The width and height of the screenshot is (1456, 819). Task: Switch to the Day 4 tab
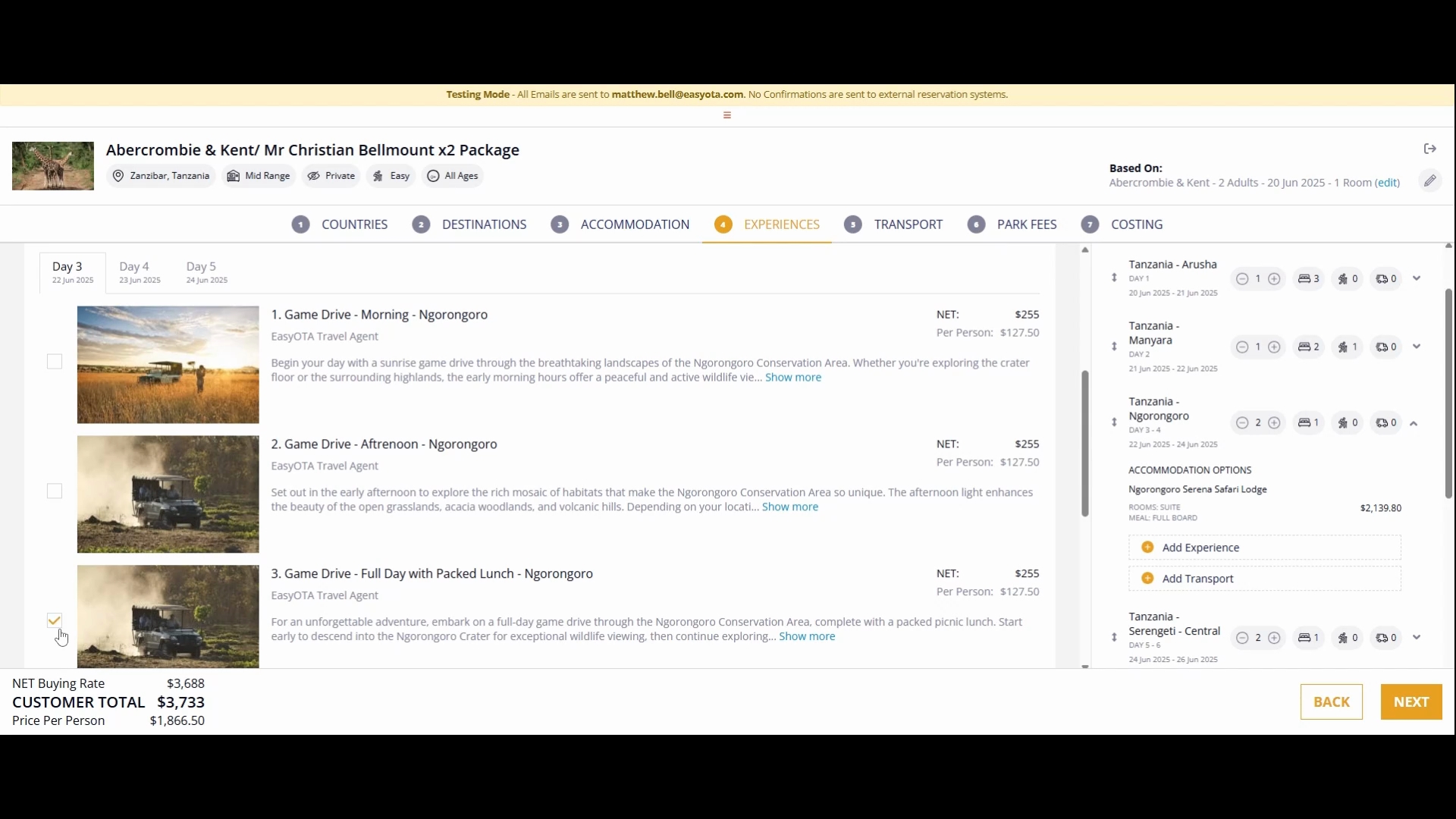pos(140,273)
